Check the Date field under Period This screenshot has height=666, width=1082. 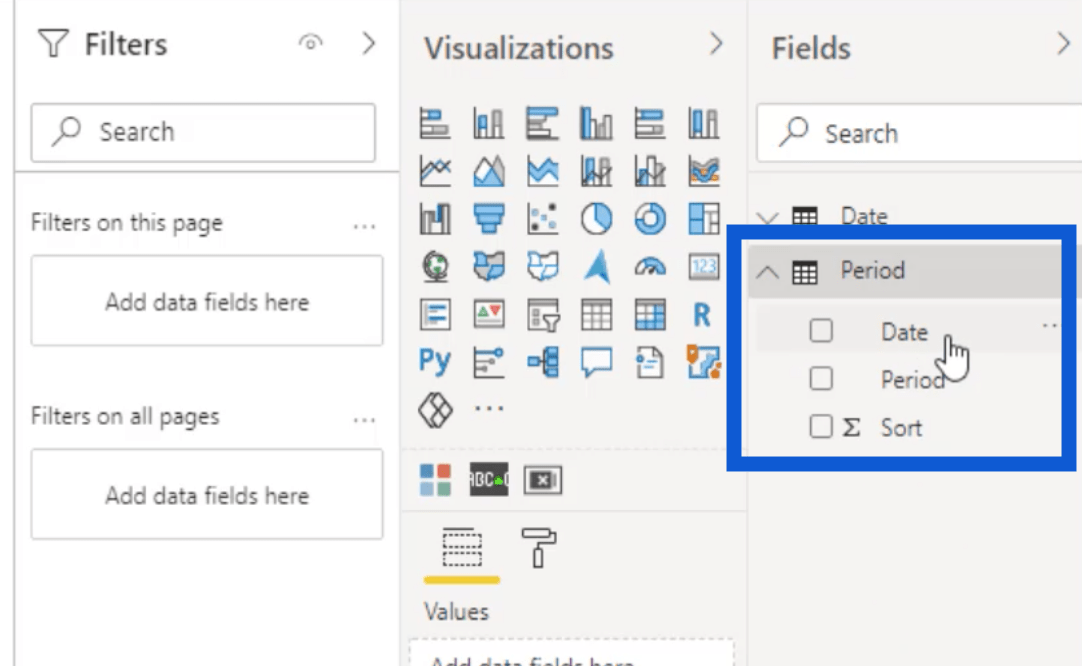point(821,331)
